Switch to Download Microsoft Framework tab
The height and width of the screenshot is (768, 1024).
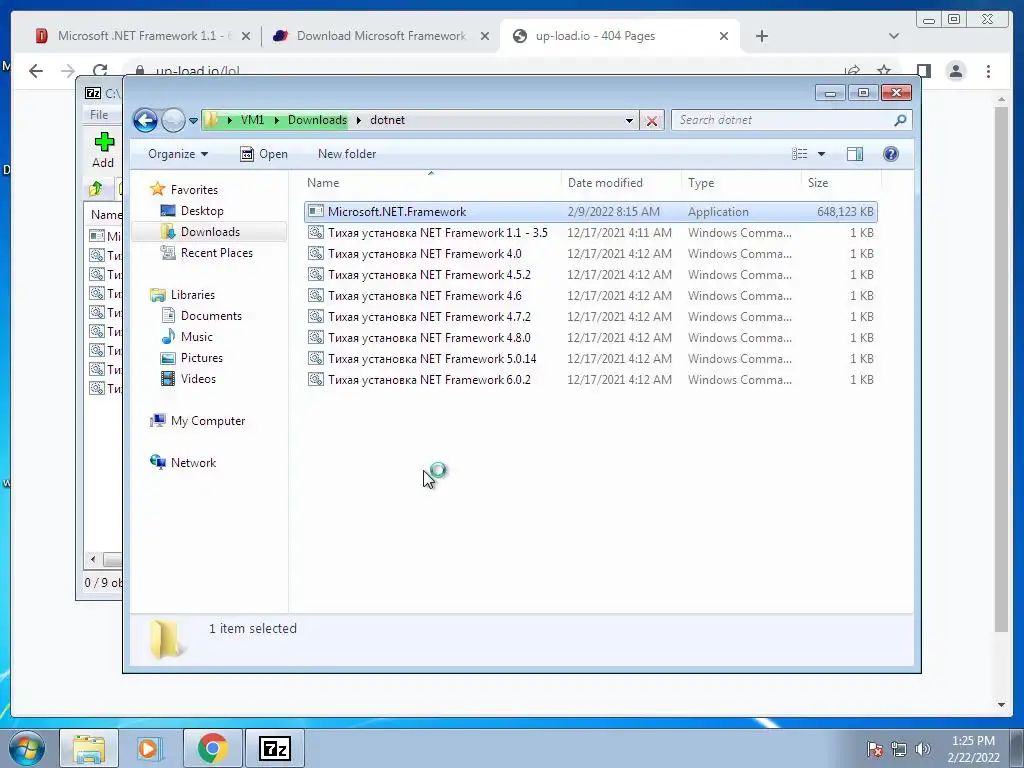click(381, 36)
